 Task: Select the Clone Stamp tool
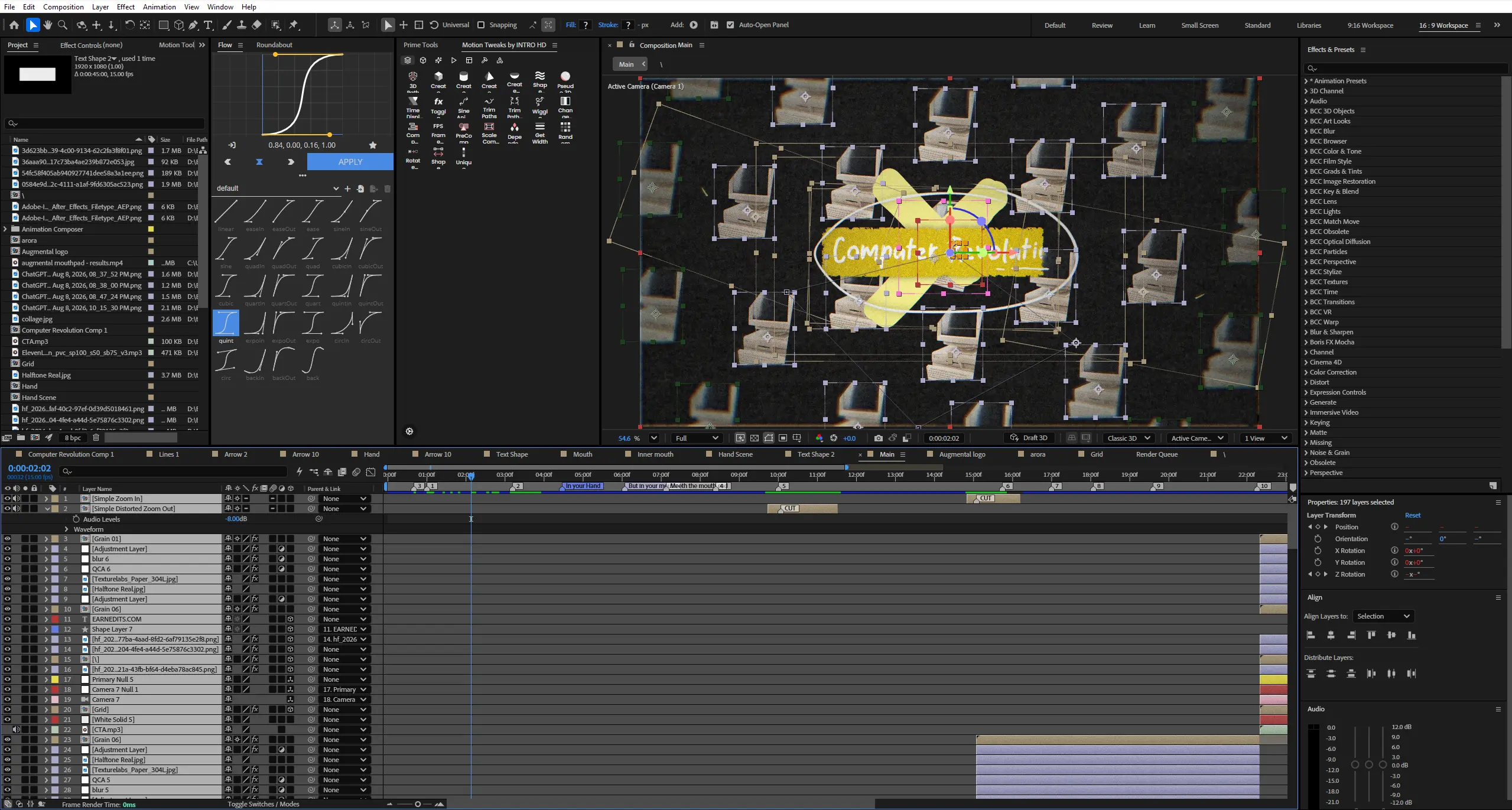(x=242, y=25)
